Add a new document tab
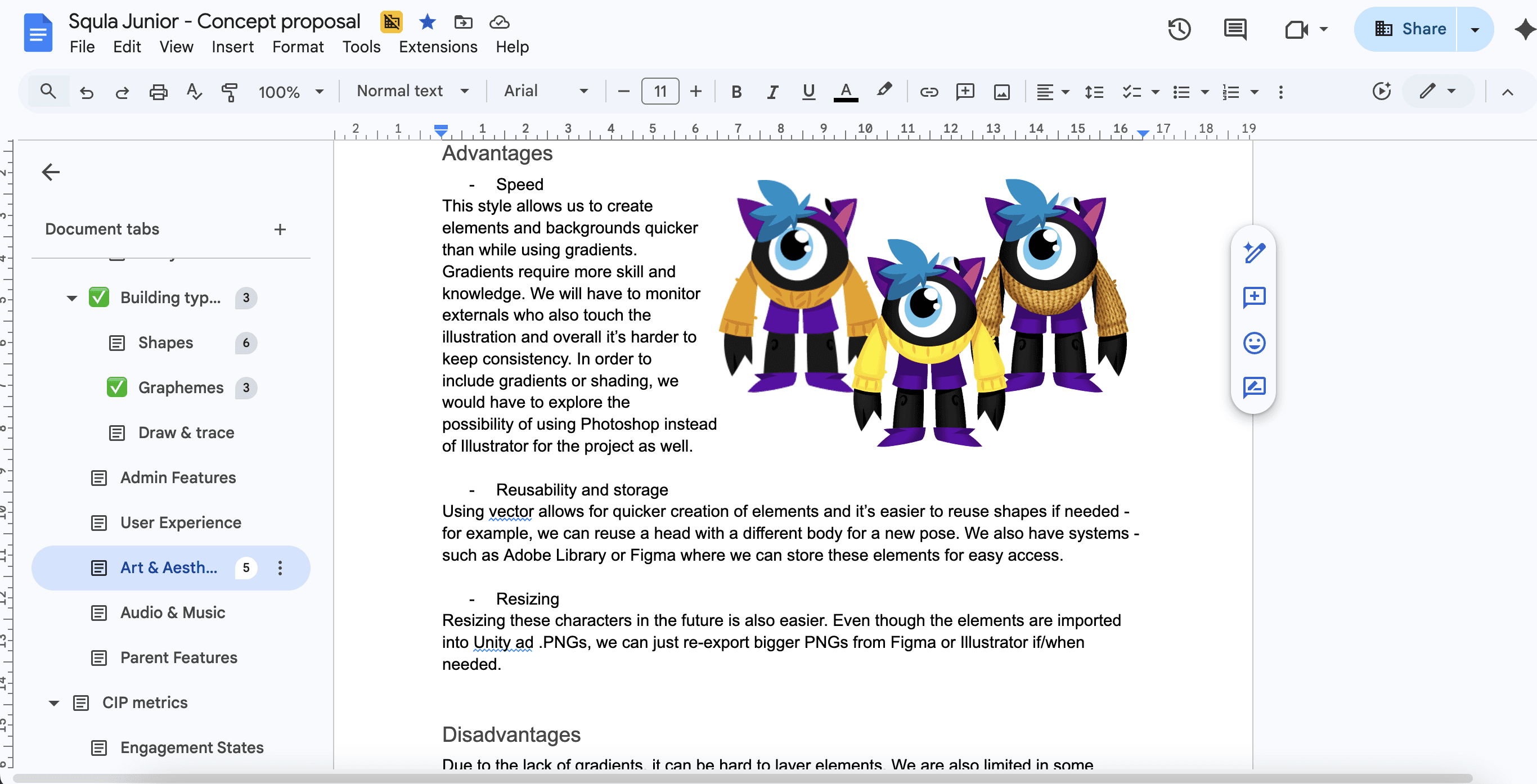The image size is (1537, 784). click(x=280, y=229)
